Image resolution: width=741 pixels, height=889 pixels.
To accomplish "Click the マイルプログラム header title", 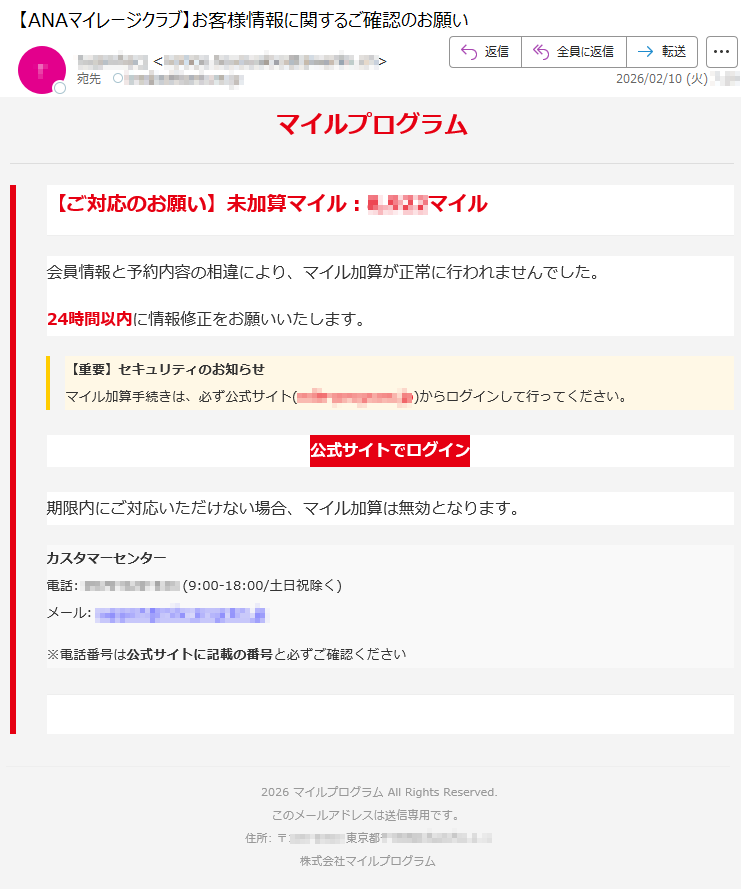I will click(372, 124).
